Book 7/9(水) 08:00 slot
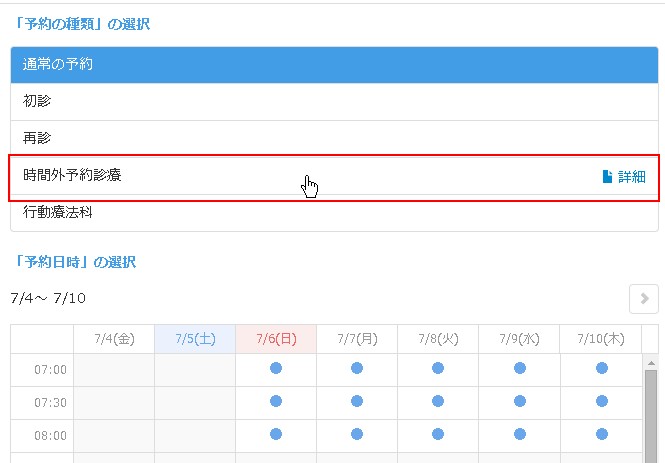 [520, 434]
